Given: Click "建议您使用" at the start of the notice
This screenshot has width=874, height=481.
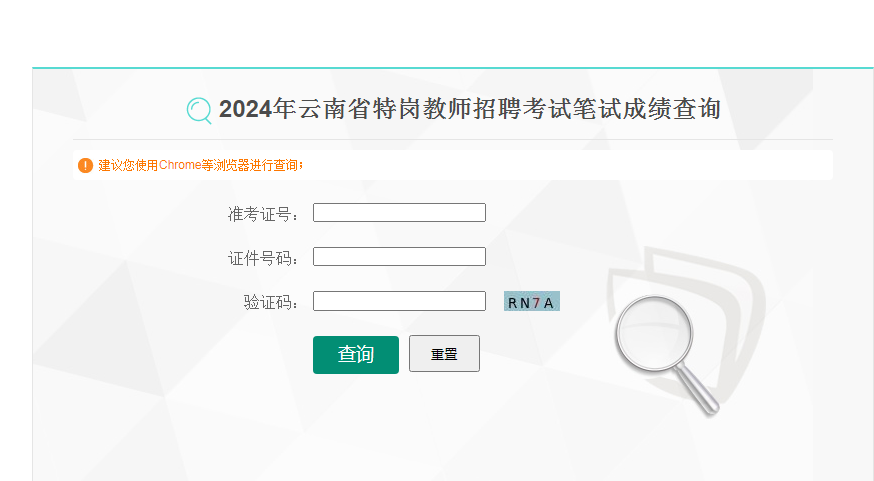Looking at the screenshot, I should click(128, 165).
